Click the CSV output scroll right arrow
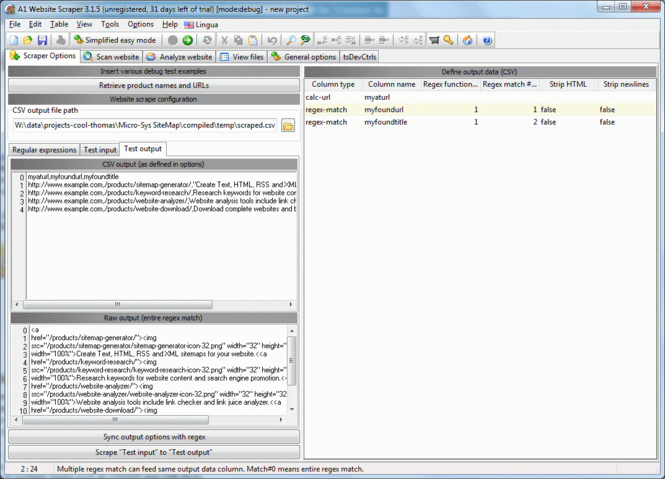The image size is (665, 479). pyautogui.click(x=291, y=304)
